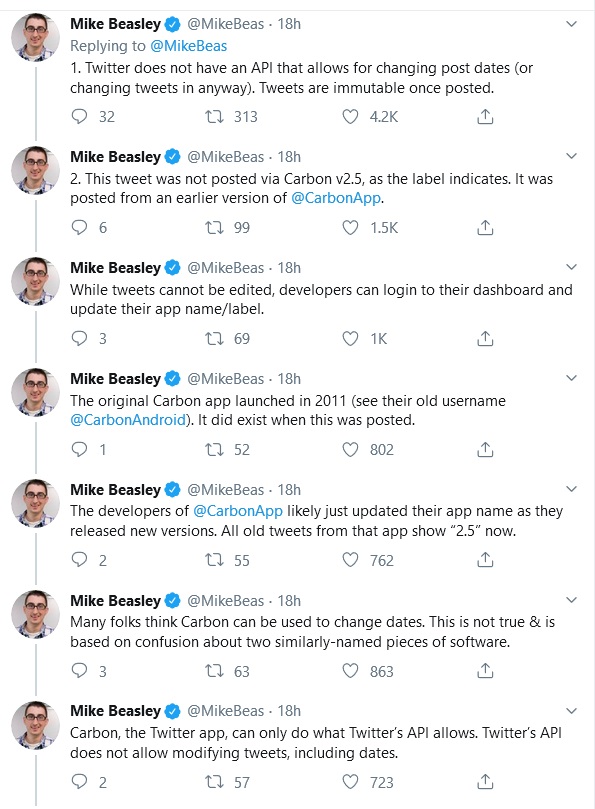Retweet the tweet with 313 retweets

pyautogui.click(x=214, y=117)
